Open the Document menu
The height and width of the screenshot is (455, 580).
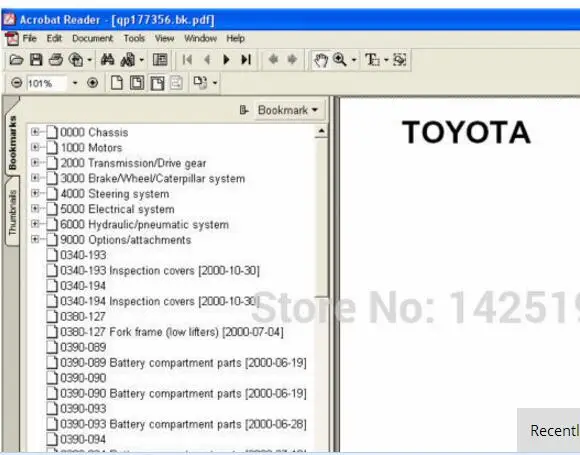[92, 38]
